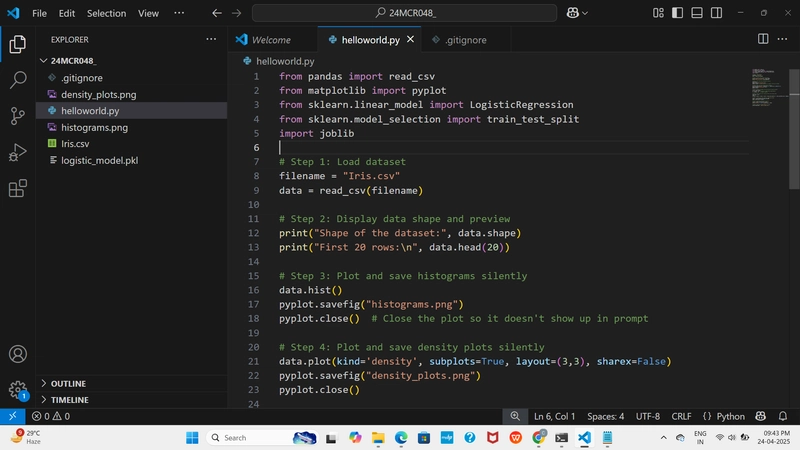Toggle the primary side bar visibility
Viewport: 800px width, 450px height.
click(677, 13)
